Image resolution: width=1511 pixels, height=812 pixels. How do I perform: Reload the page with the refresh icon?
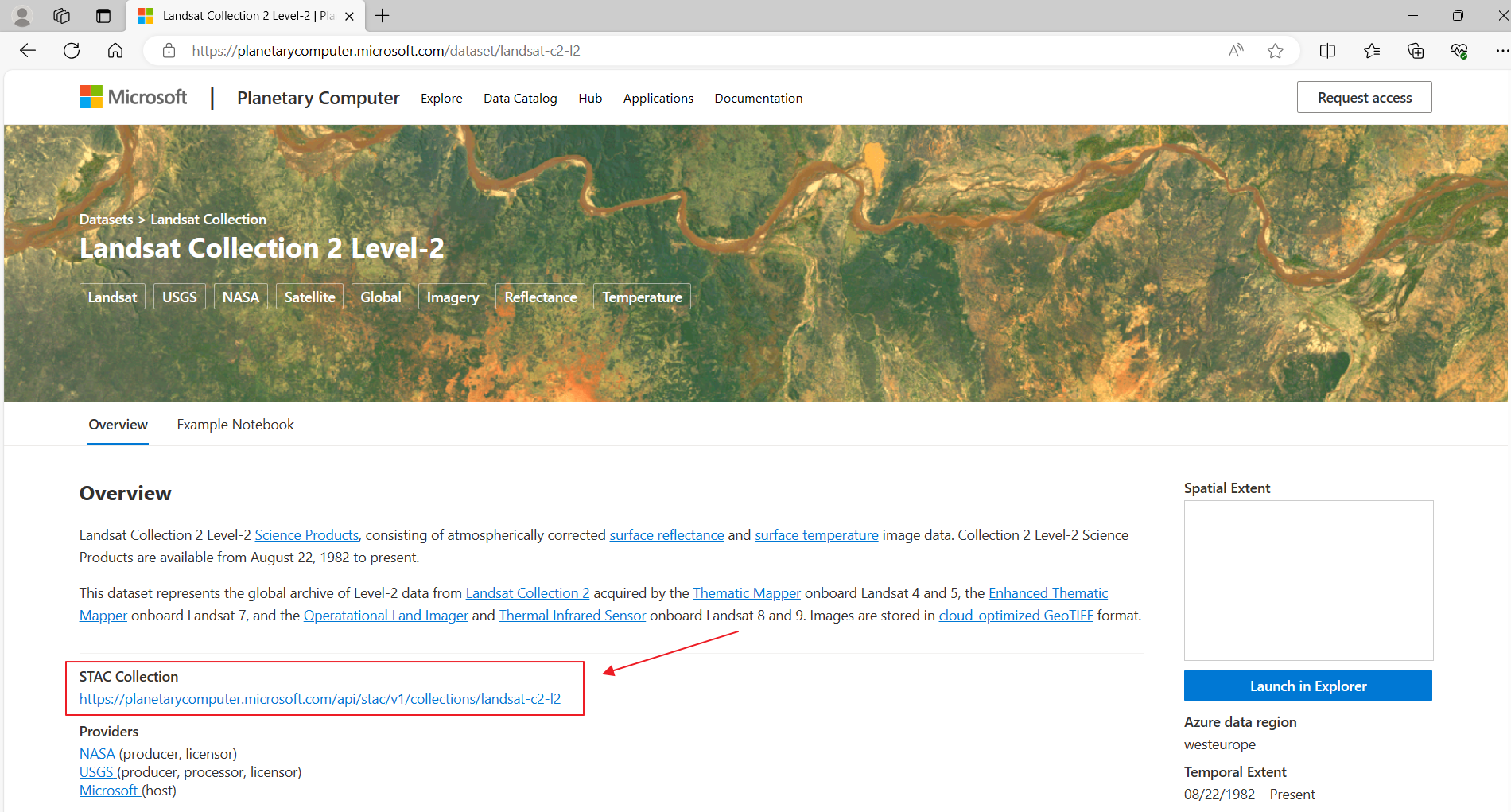(x=72, y=51)
